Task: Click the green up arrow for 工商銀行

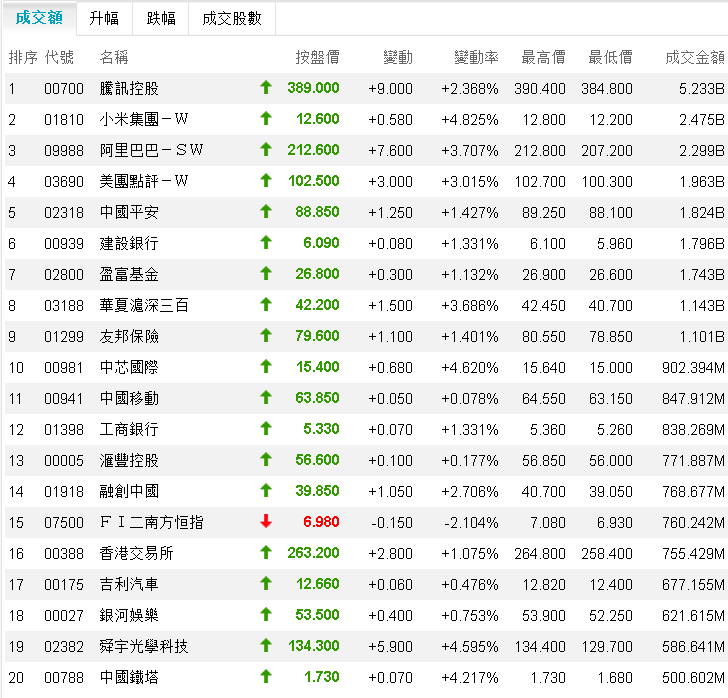Action: 266,429
